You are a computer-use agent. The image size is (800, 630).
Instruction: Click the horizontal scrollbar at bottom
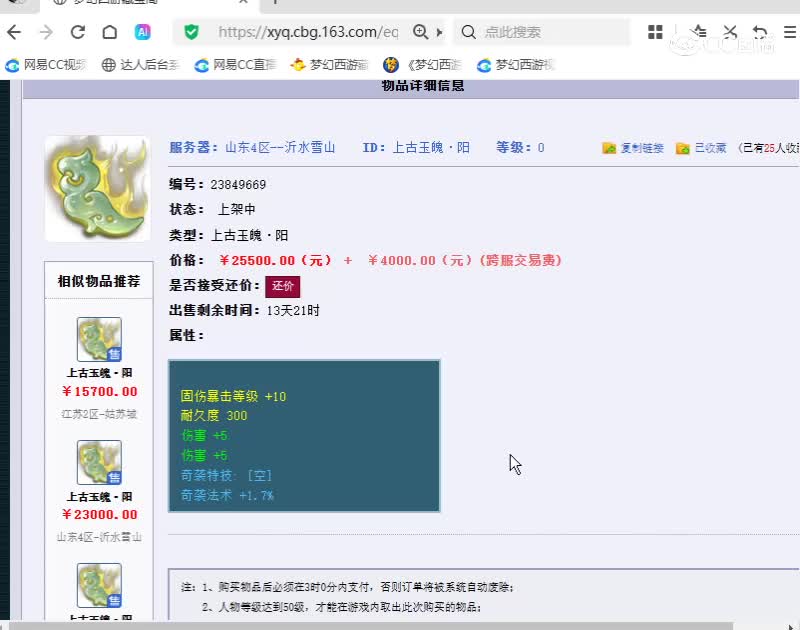pos(371,625)
